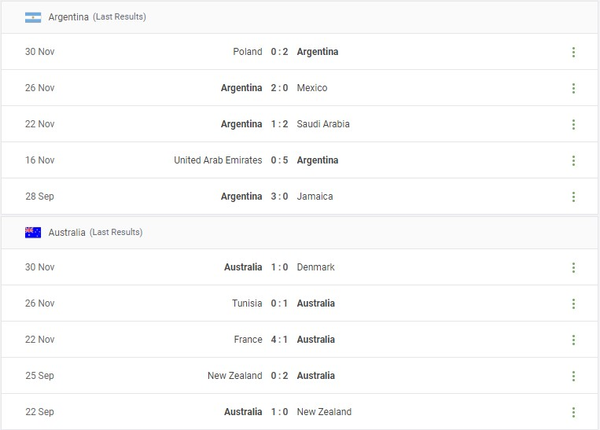600x430 pixels.
Task: Click the Denmark team name
Action: coord(316,267)
